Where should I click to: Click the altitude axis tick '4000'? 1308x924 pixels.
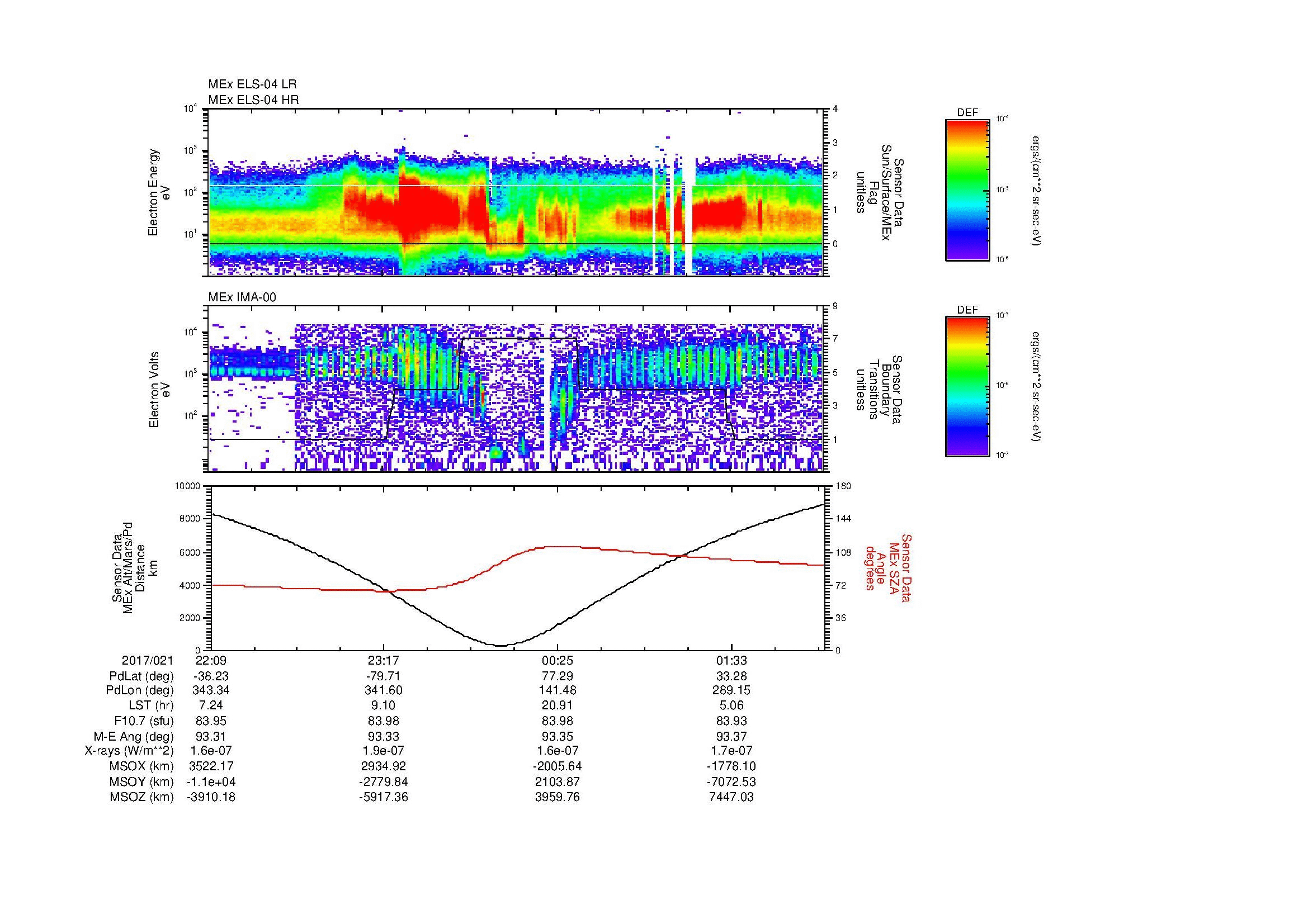coord(190,585)
